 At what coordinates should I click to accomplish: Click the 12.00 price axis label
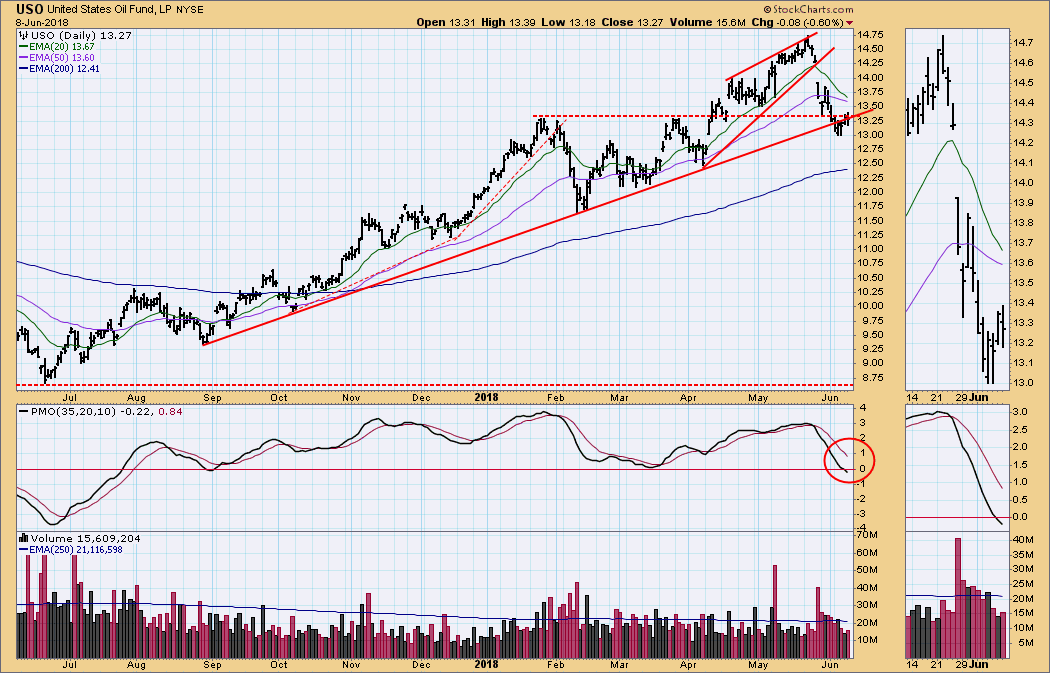click(870, 192)
